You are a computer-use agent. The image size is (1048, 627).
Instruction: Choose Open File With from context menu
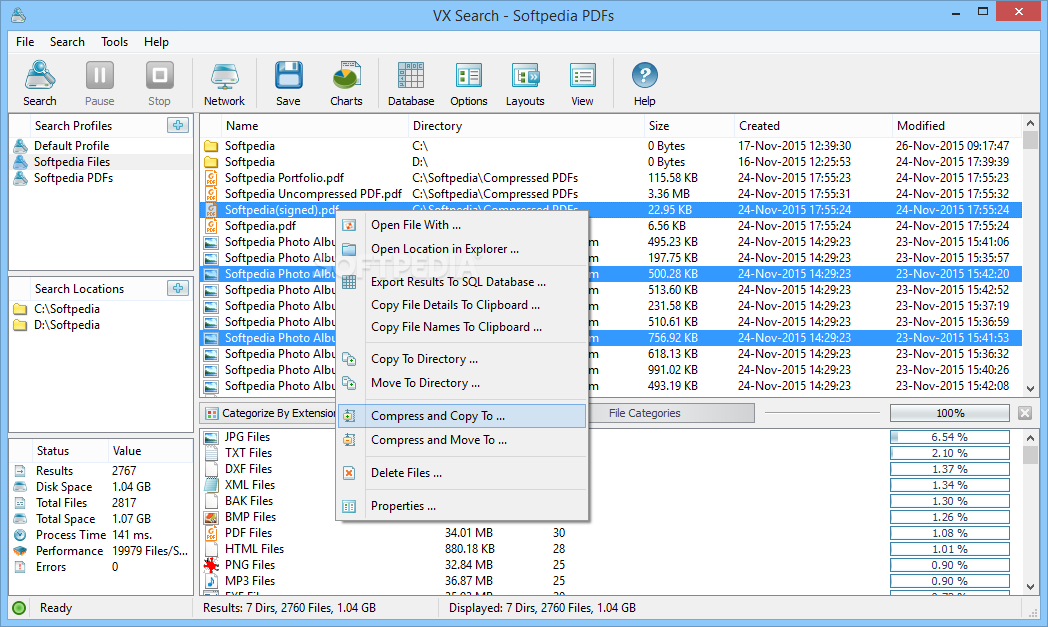(462, 225)
